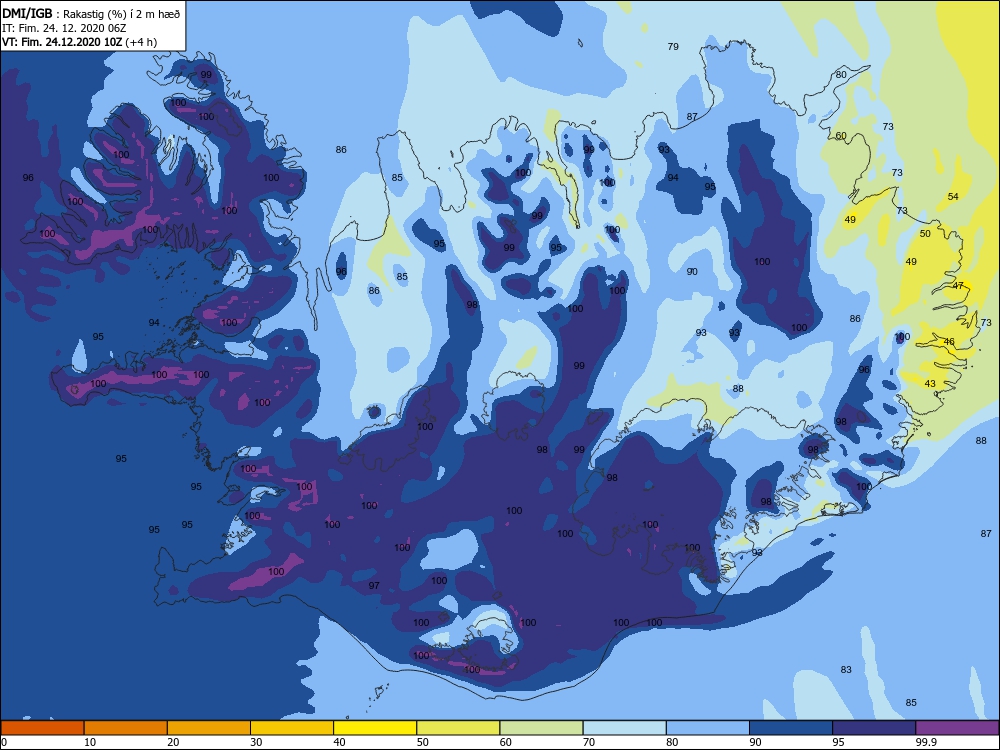Screen dimensions: 1000x750
Task: Select the 20–30 amber legend swatch
Action: pos(209,728)
